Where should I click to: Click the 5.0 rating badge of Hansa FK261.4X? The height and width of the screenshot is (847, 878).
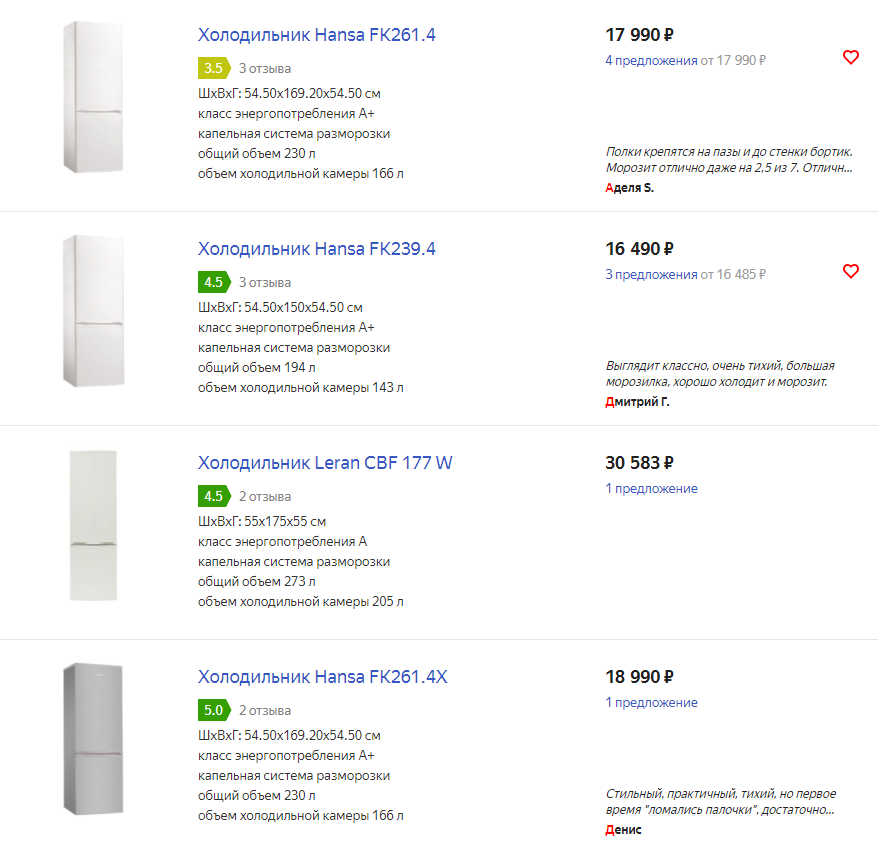[x=213, y=710]
